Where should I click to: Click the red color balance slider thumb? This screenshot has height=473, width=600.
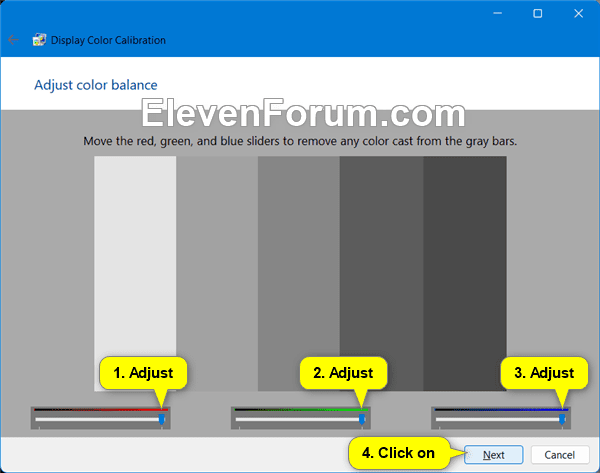[x=161, y=419]
